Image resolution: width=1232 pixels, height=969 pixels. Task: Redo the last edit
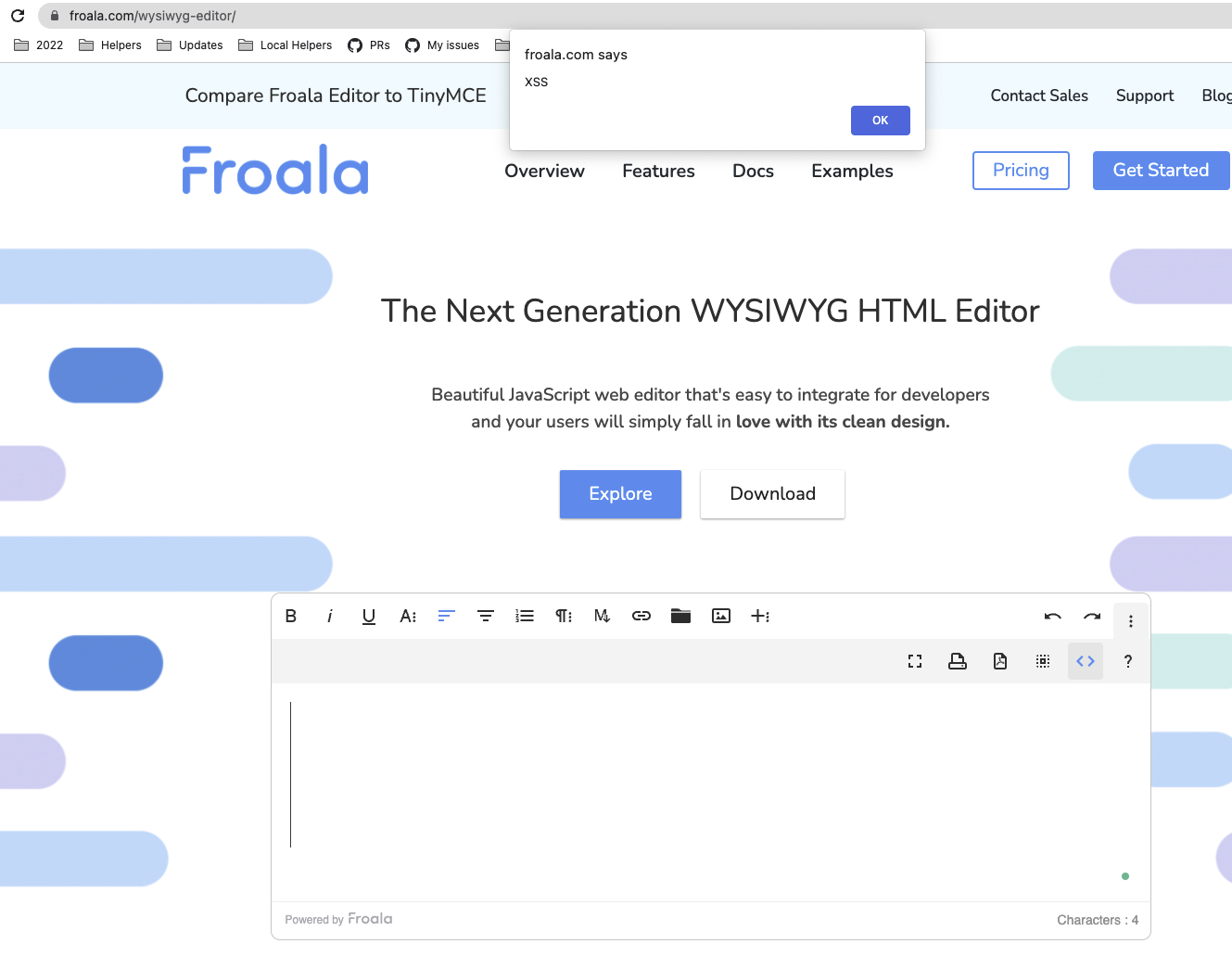point(1092,616)
